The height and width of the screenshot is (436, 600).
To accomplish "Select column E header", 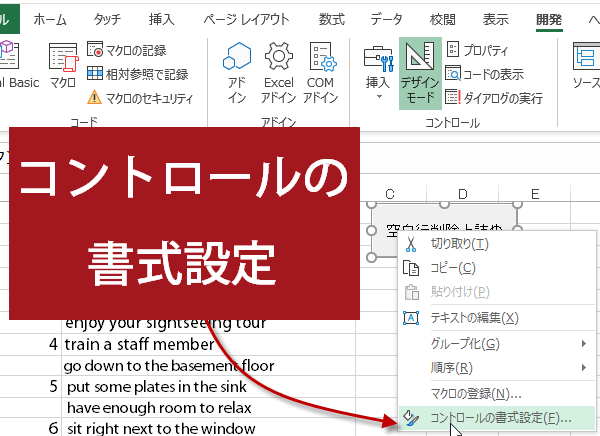I will pyautogui.click(x=535, y=193).
